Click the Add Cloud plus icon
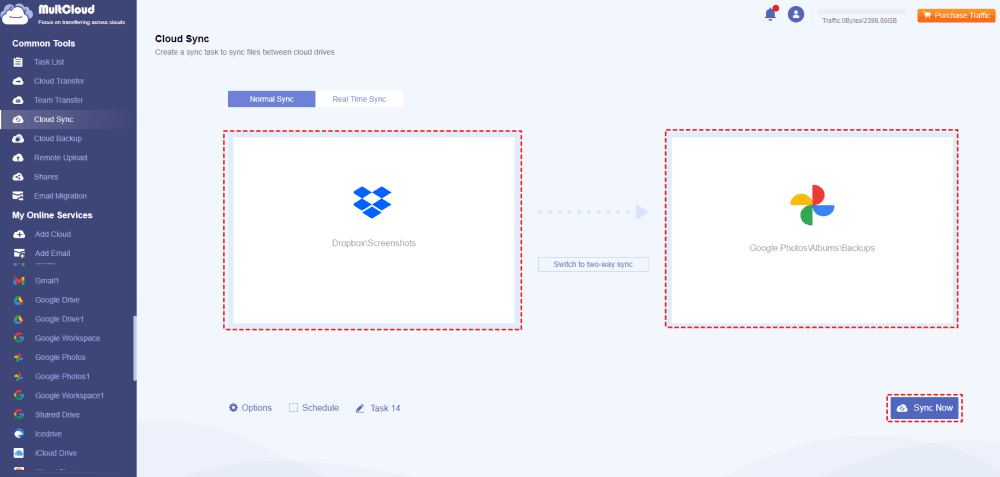Viewport: 1000px width, 477px height. pyautogui.click(x=18, y=235)
